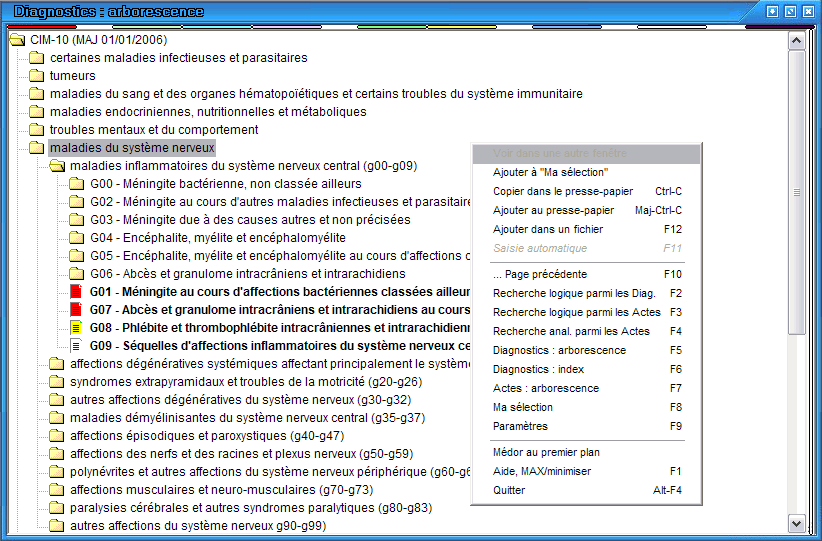Click yellow document icon of G08 Phlébite

click(77, 328)
